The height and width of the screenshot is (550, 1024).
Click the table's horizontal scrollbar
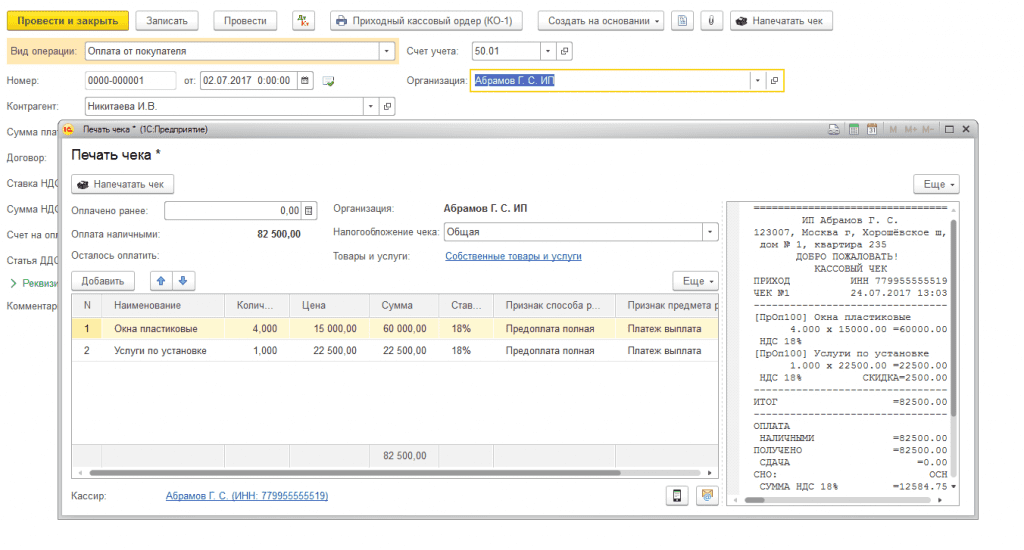coord(350,473)
